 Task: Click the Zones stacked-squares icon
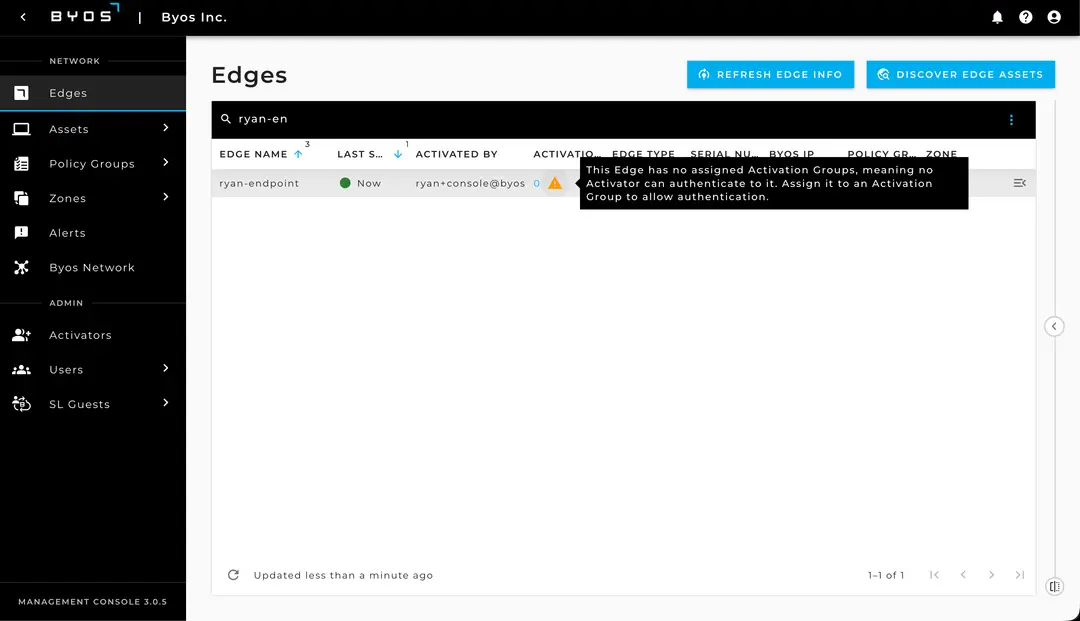21,198
